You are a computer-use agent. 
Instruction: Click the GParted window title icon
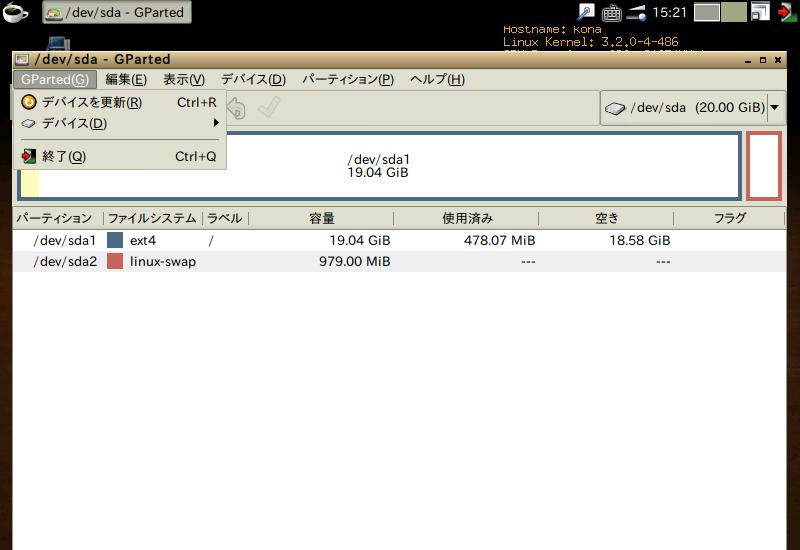(x=22, y=60)
